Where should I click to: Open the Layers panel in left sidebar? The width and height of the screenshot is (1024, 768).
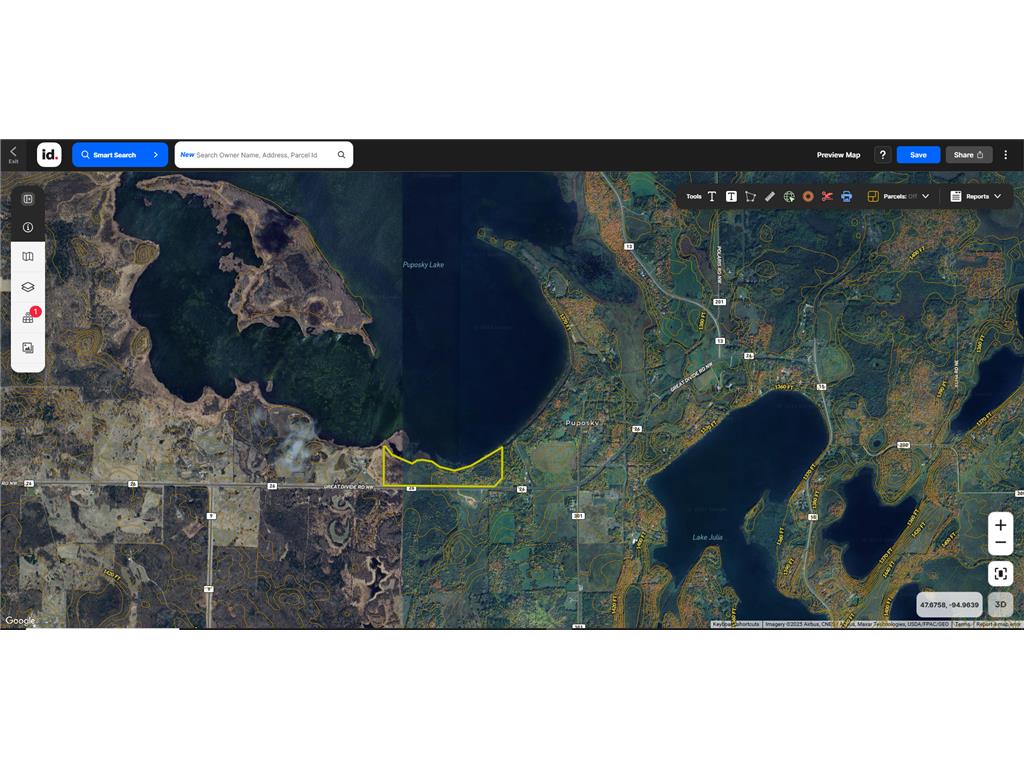tap(27, 288)
